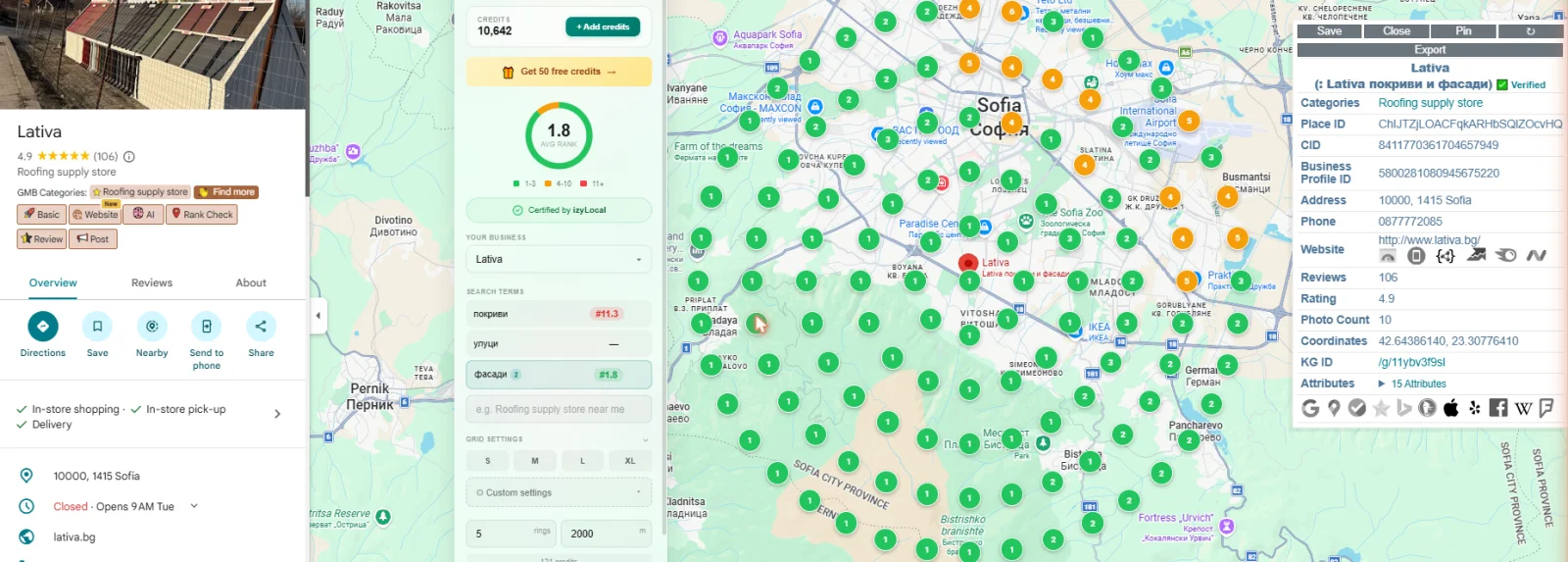Select the XL grid size
The image size is (1568, 562).
click(630, 460)
